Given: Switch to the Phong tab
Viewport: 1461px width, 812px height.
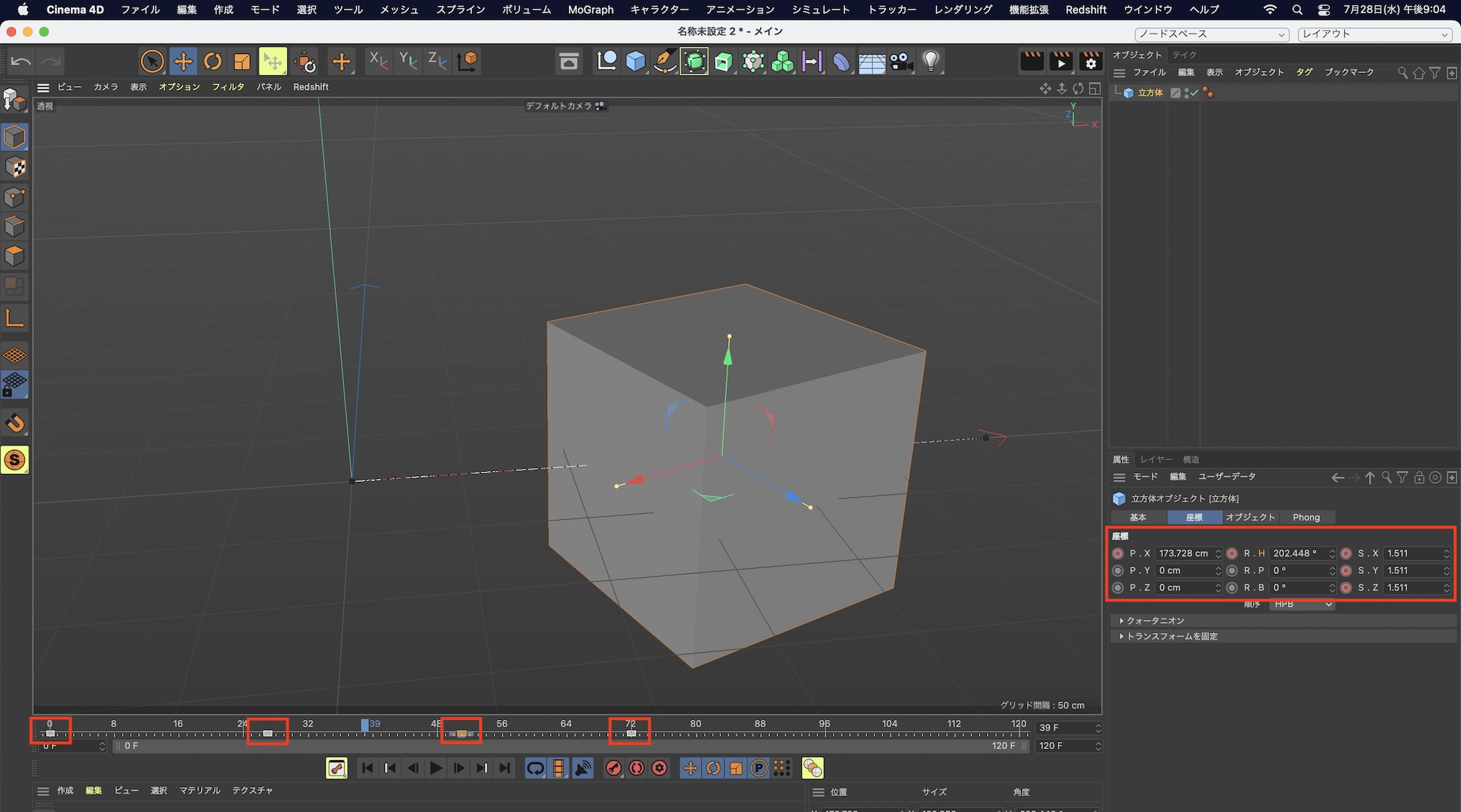Looking at the screenshot, I should point(1306,517).
